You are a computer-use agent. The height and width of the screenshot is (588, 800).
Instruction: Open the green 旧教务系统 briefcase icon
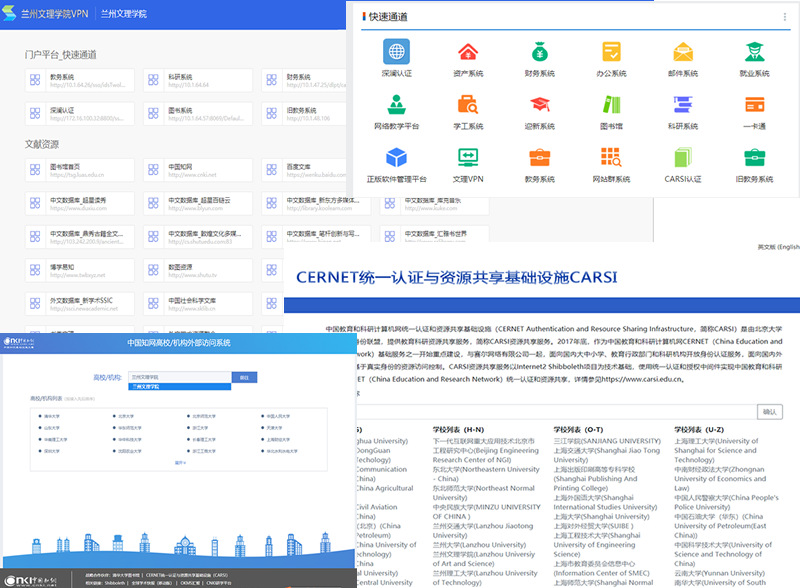coord(754,157)
